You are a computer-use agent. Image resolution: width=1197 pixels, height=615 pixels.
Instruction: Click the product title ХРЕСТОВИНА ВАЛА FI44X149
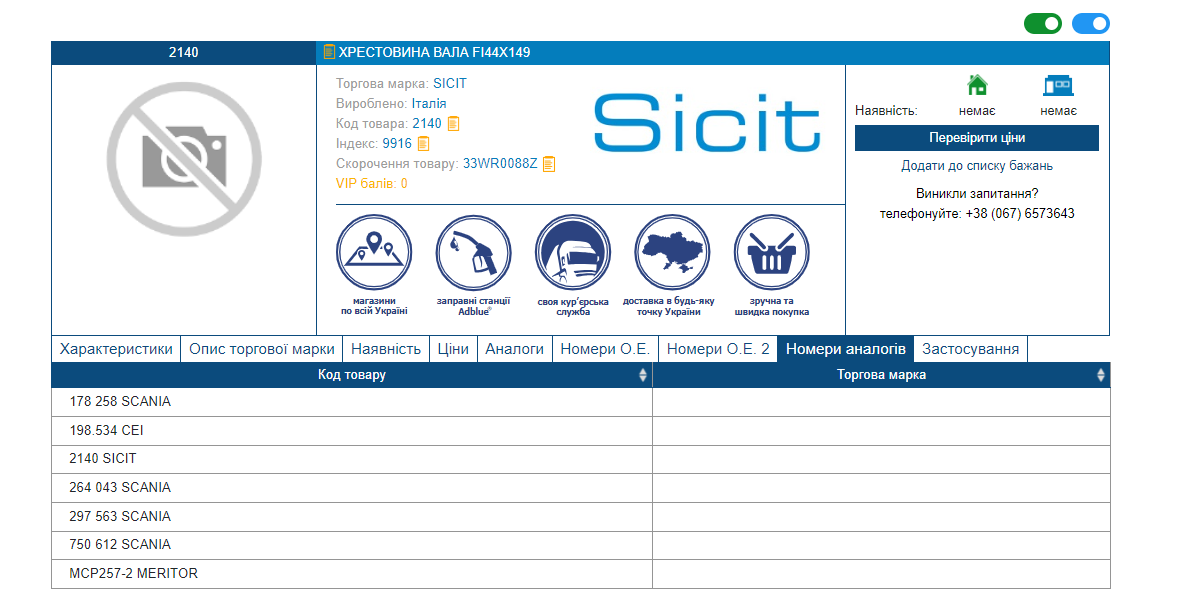[x=434, y=53]
